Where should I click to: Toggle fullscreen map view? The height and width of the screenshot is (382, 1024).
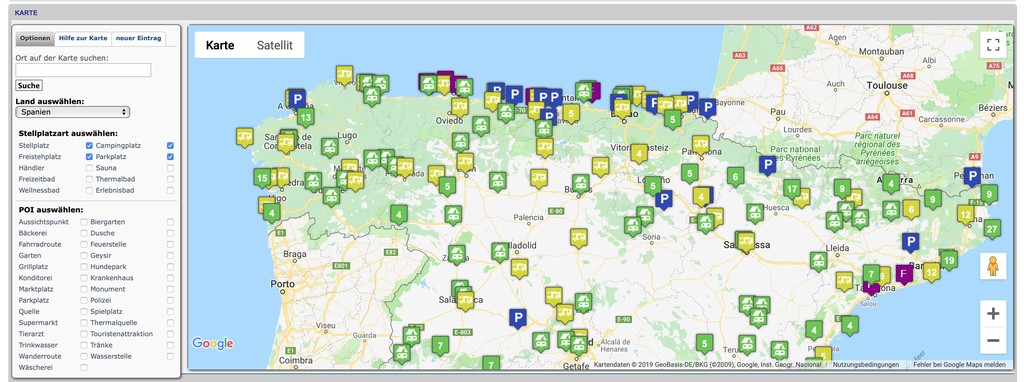point(993,45)
